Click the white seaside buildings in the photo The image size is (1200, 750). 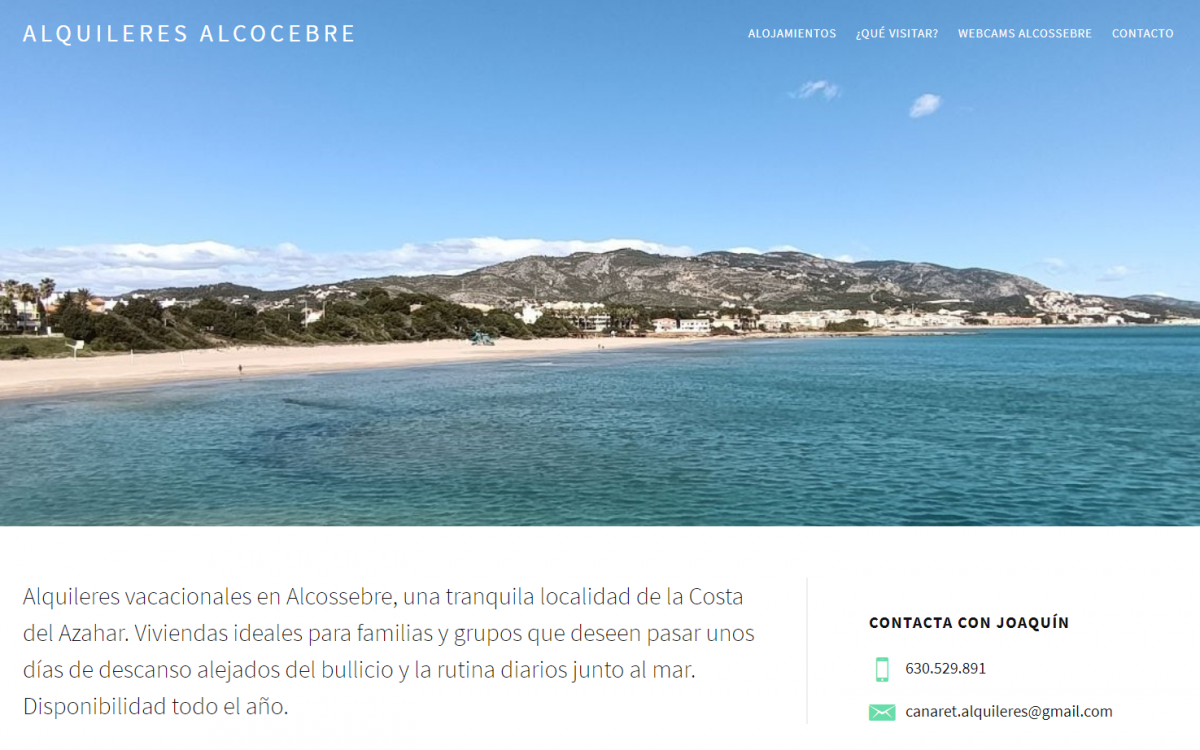[x=682, y=324]
